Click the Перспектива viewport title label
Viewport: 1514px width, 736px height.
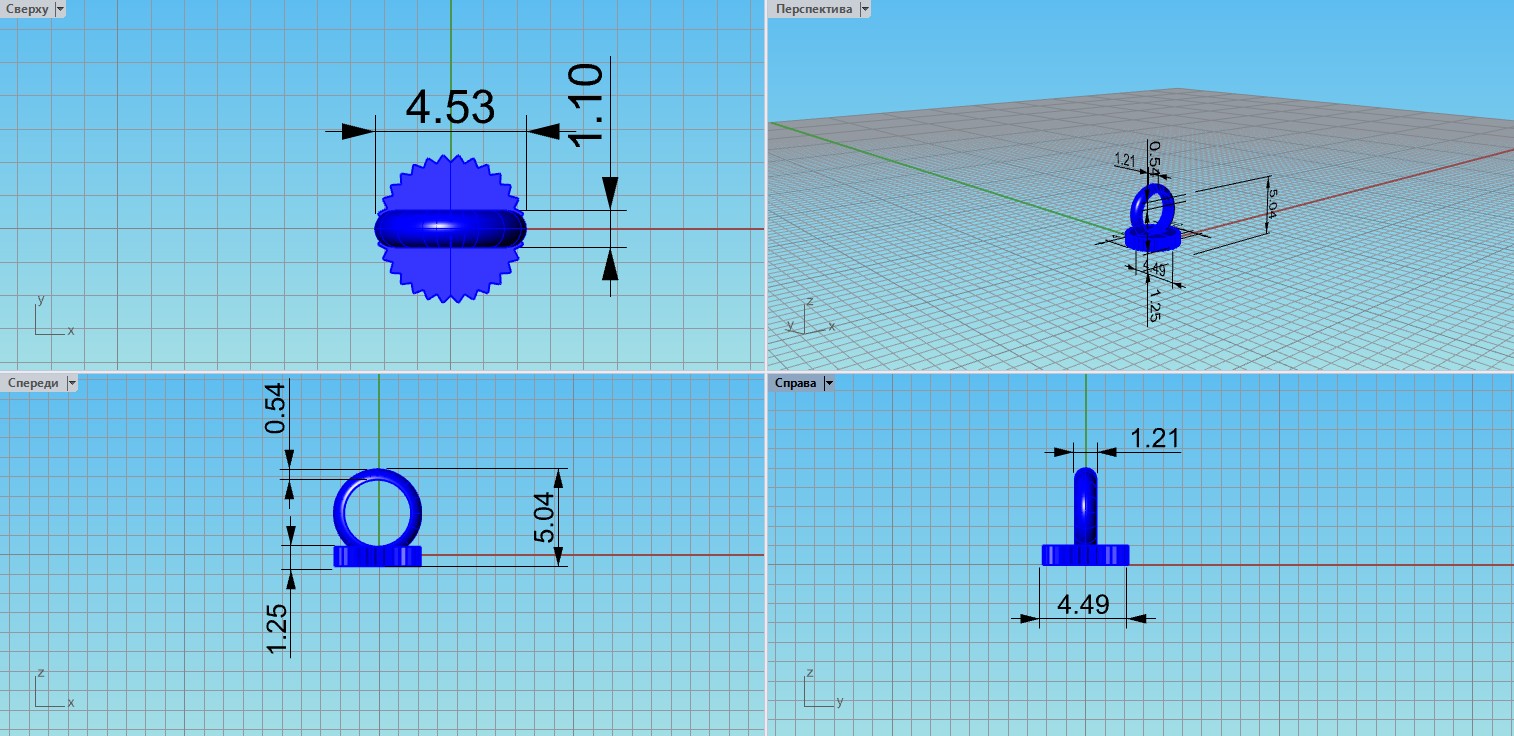[813, 9]
